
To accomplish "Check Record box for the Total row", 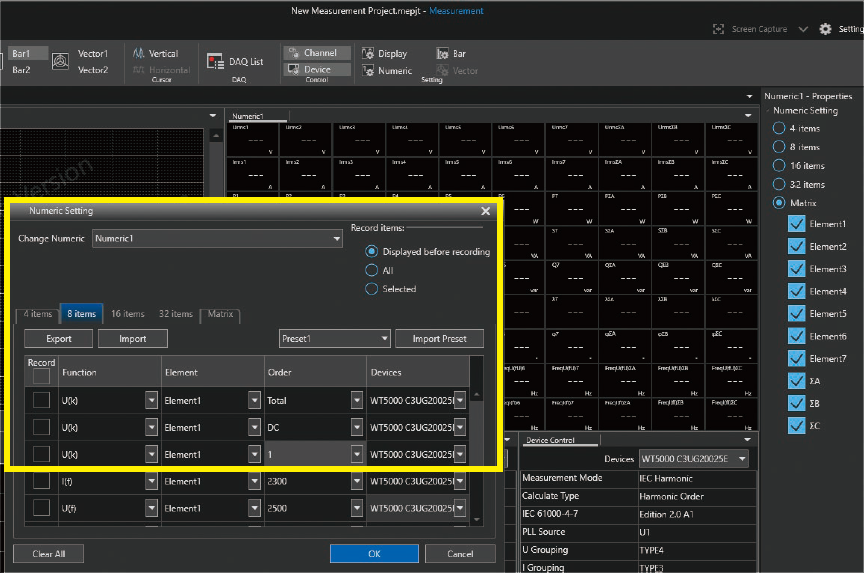I will [41, 401].
